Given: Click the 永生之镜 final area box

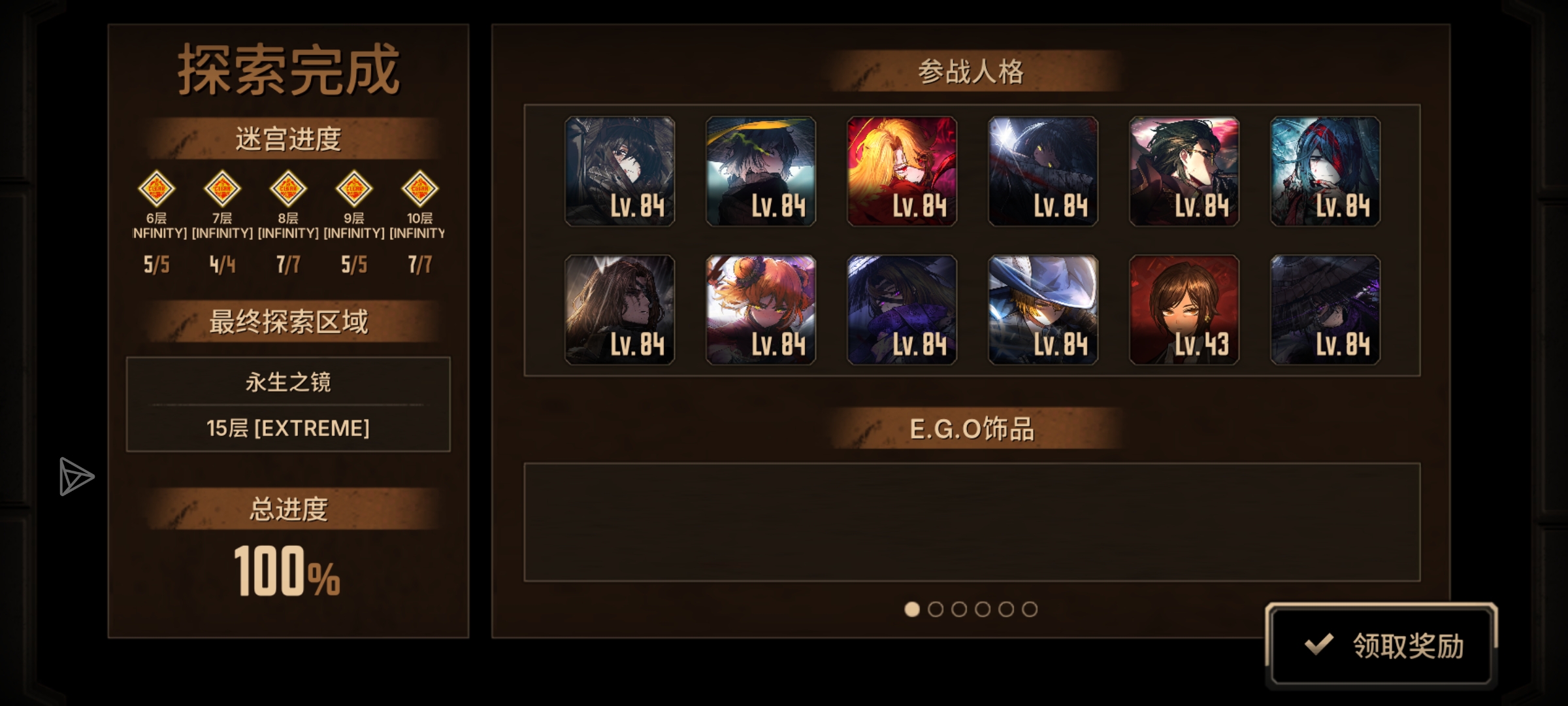Looking at the screenshot, I should tap(288, 404).
